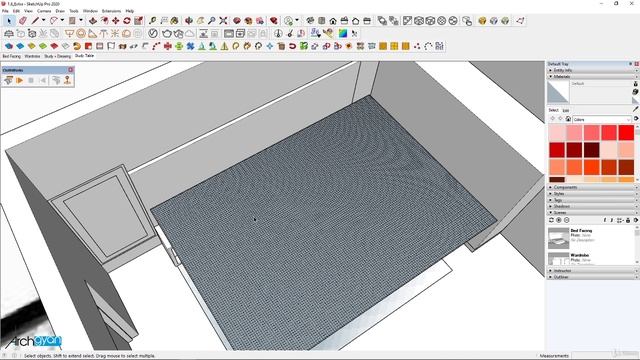The width and height of the screenshot is (640, 360).
Task: Expand the Components panel
Action: pyautogui.click(x=592, y=187)
